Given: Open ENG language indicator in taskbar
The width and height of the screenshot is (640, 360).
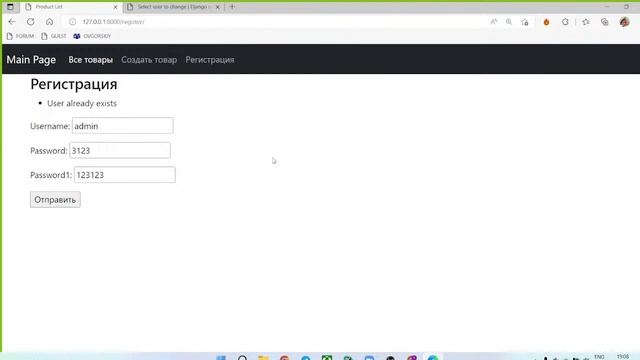Looking at the screenshot, I should [x=599, y=357].
